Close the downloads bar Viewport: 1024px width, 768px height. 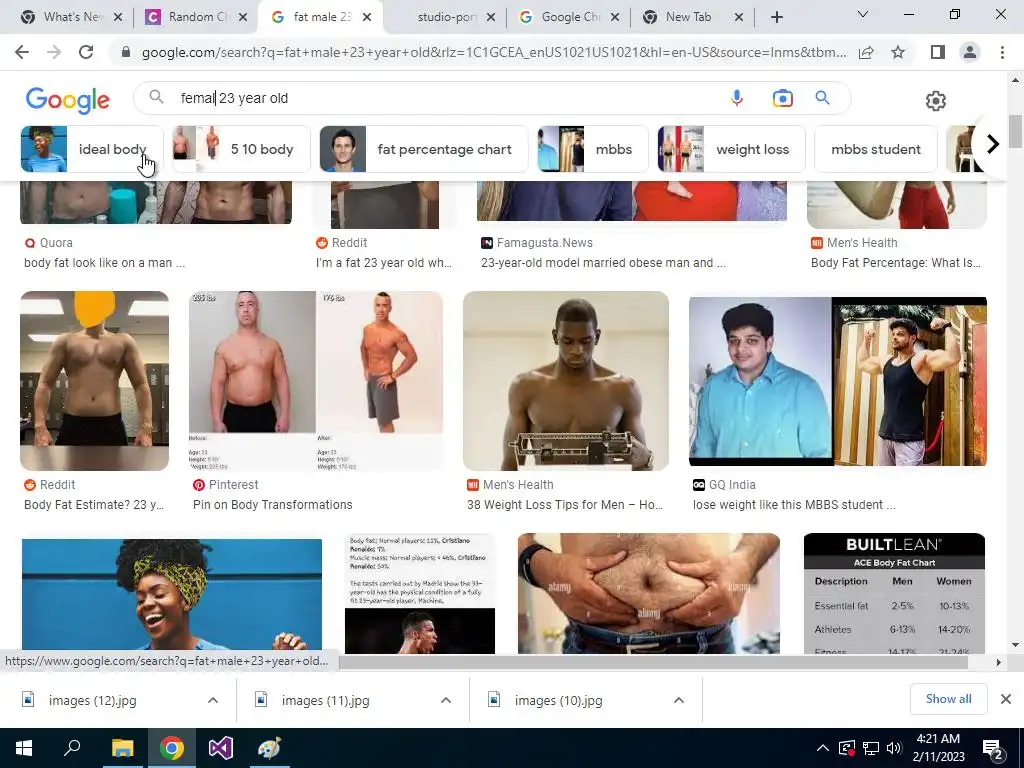click(x=1006, y=699)
